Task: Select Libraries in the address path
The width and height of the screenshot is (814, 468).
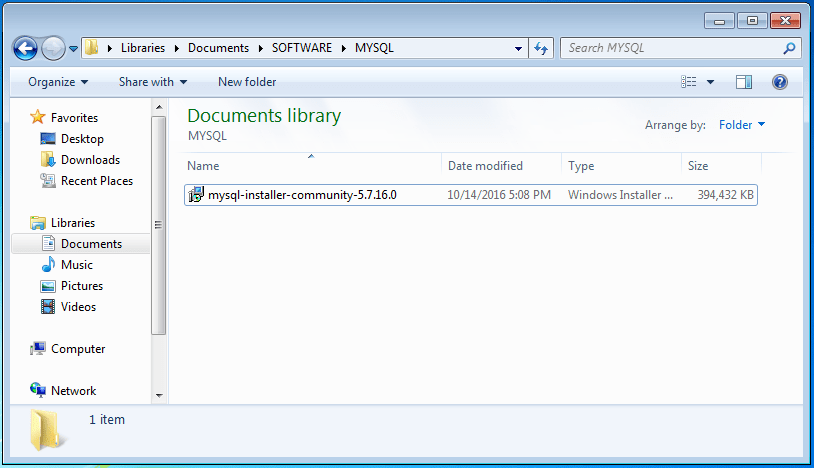Action: point(143,48)
